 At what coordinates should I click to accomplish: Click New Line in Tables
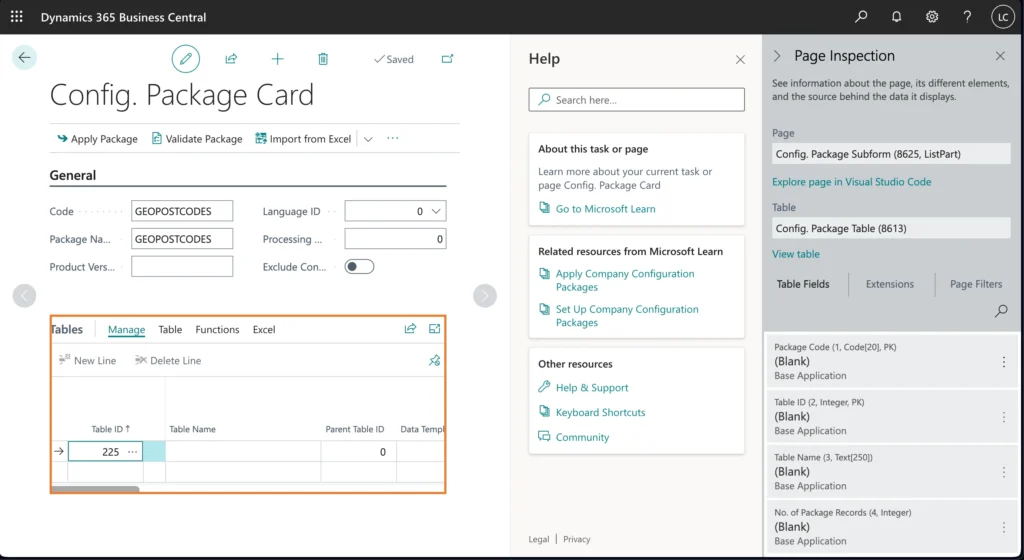point(88,360)
